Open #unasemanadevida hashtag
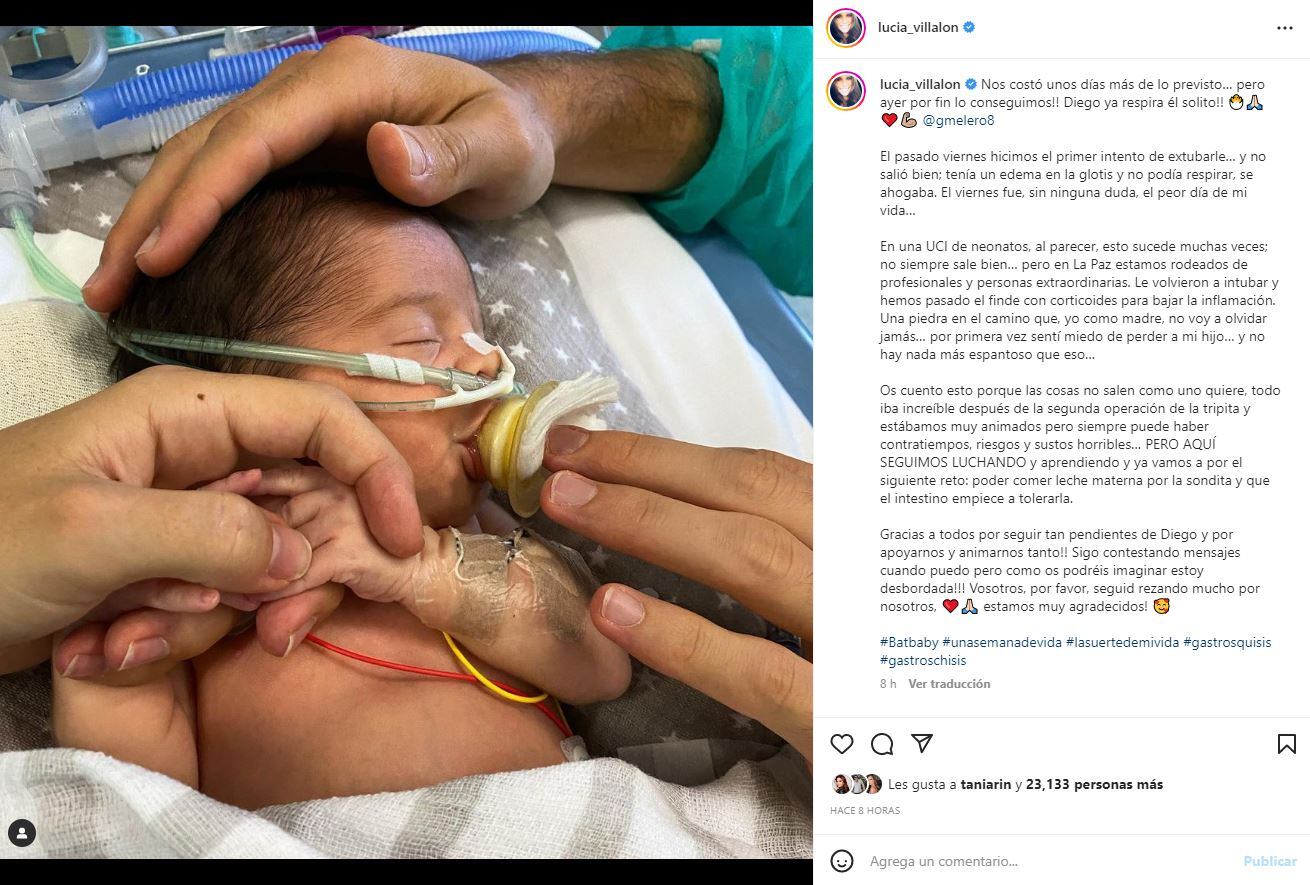The image size is (1310, 885). point(1001,642)
